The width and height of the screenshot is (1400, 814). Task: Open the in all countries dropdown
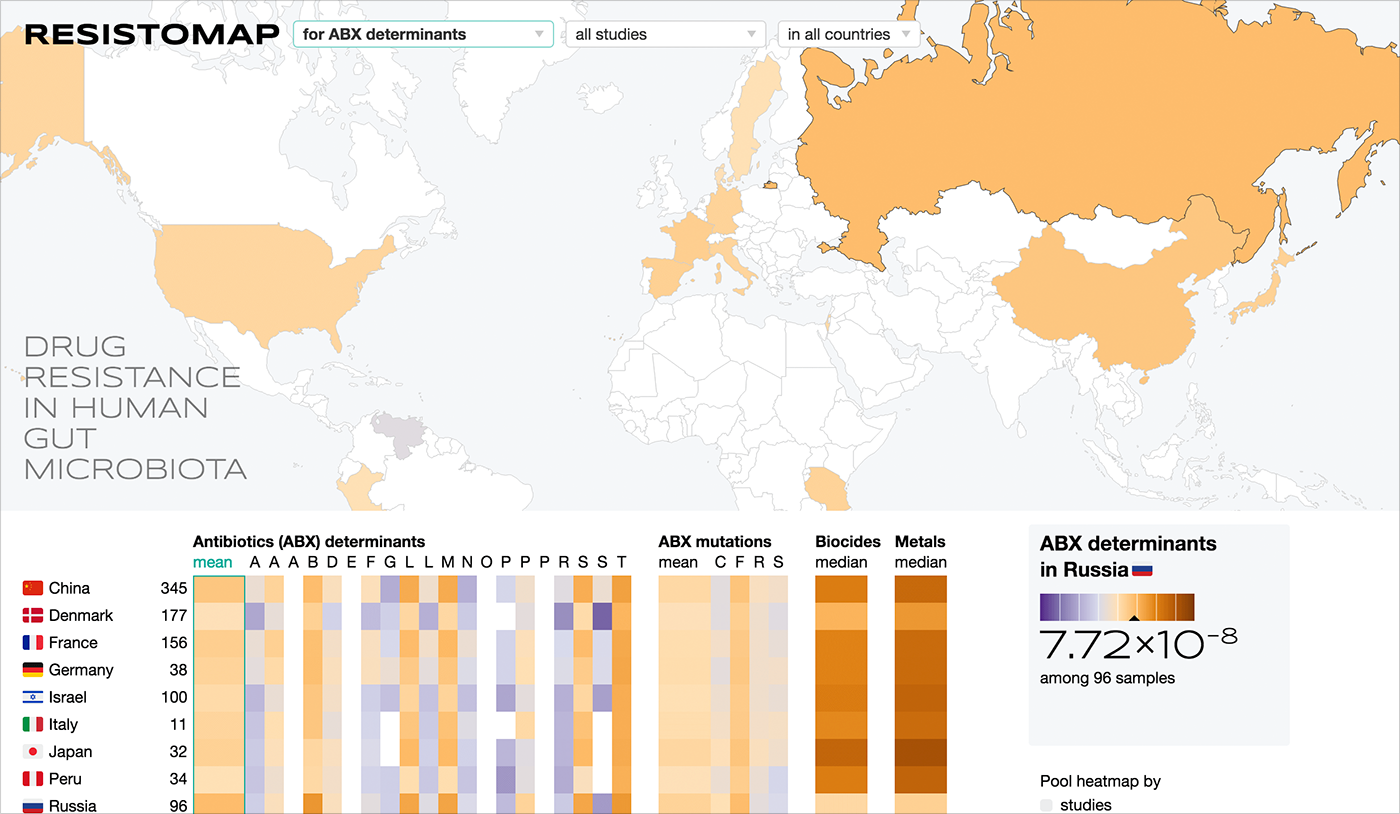(x=849, y=34)
